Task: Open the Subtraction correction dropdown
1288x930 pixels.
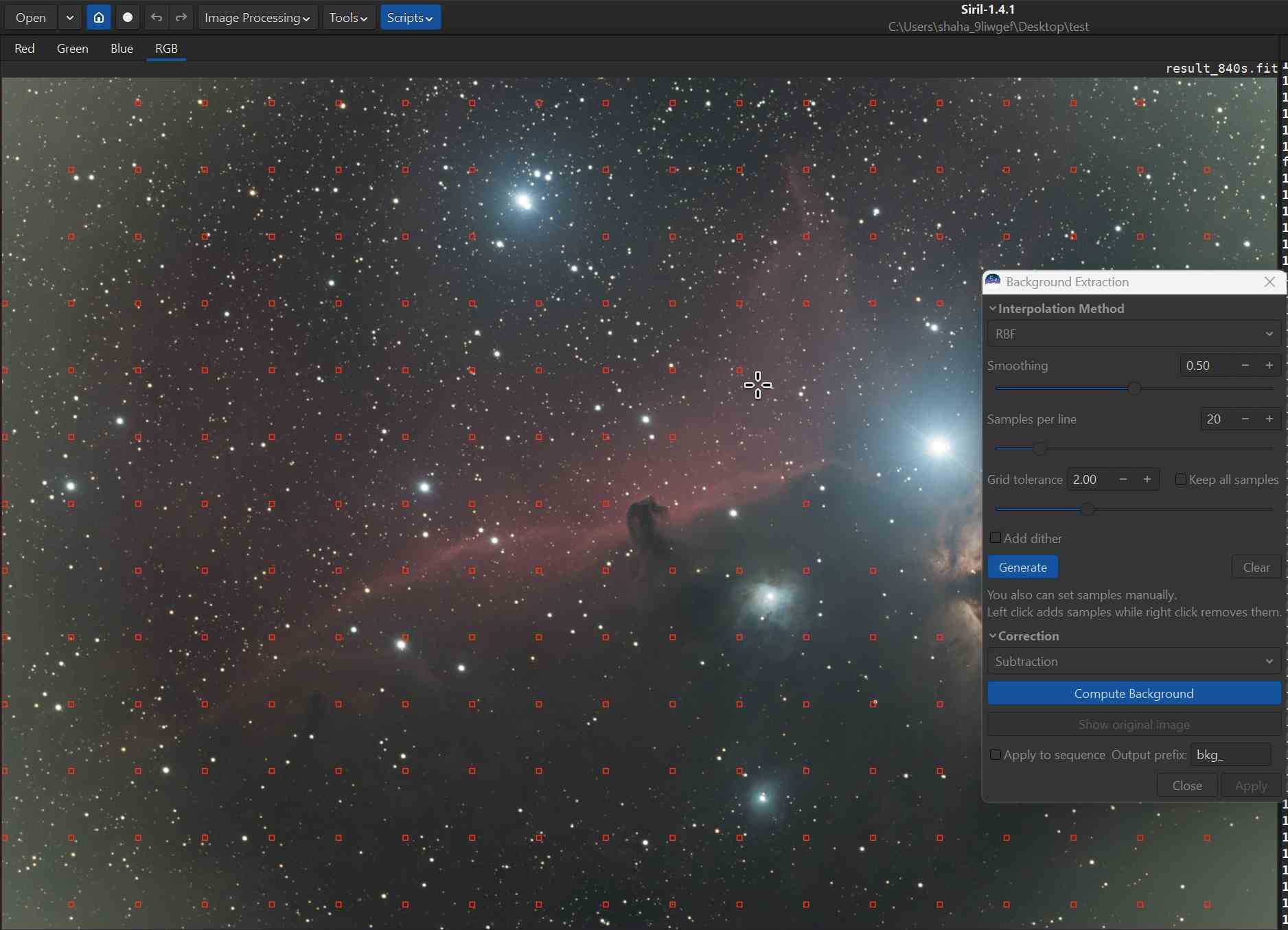Action: pos(1134,662)
